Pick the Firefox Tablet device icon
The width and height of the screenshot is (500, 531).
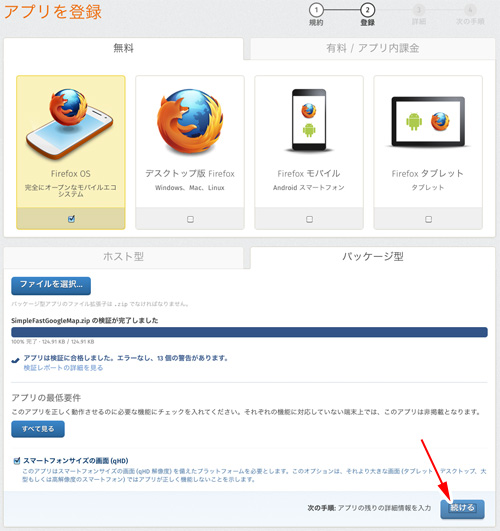pyautogui.click(x=428, y=122)
